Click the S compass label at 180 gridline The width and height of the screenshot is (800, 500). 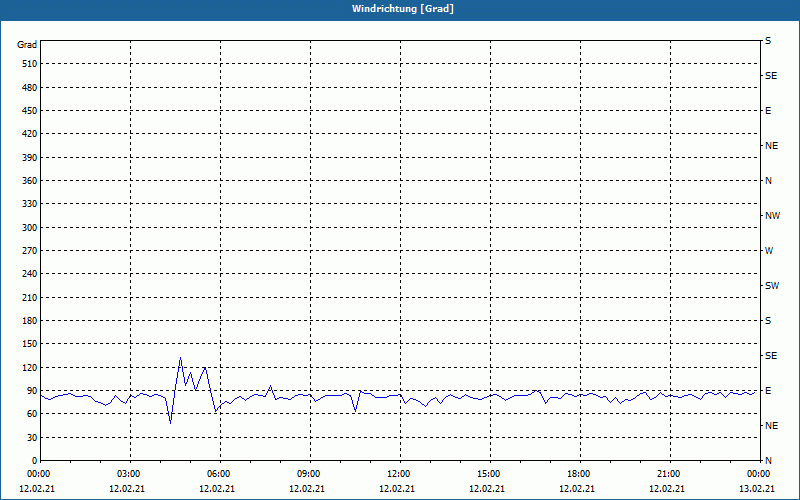[768, 321]
